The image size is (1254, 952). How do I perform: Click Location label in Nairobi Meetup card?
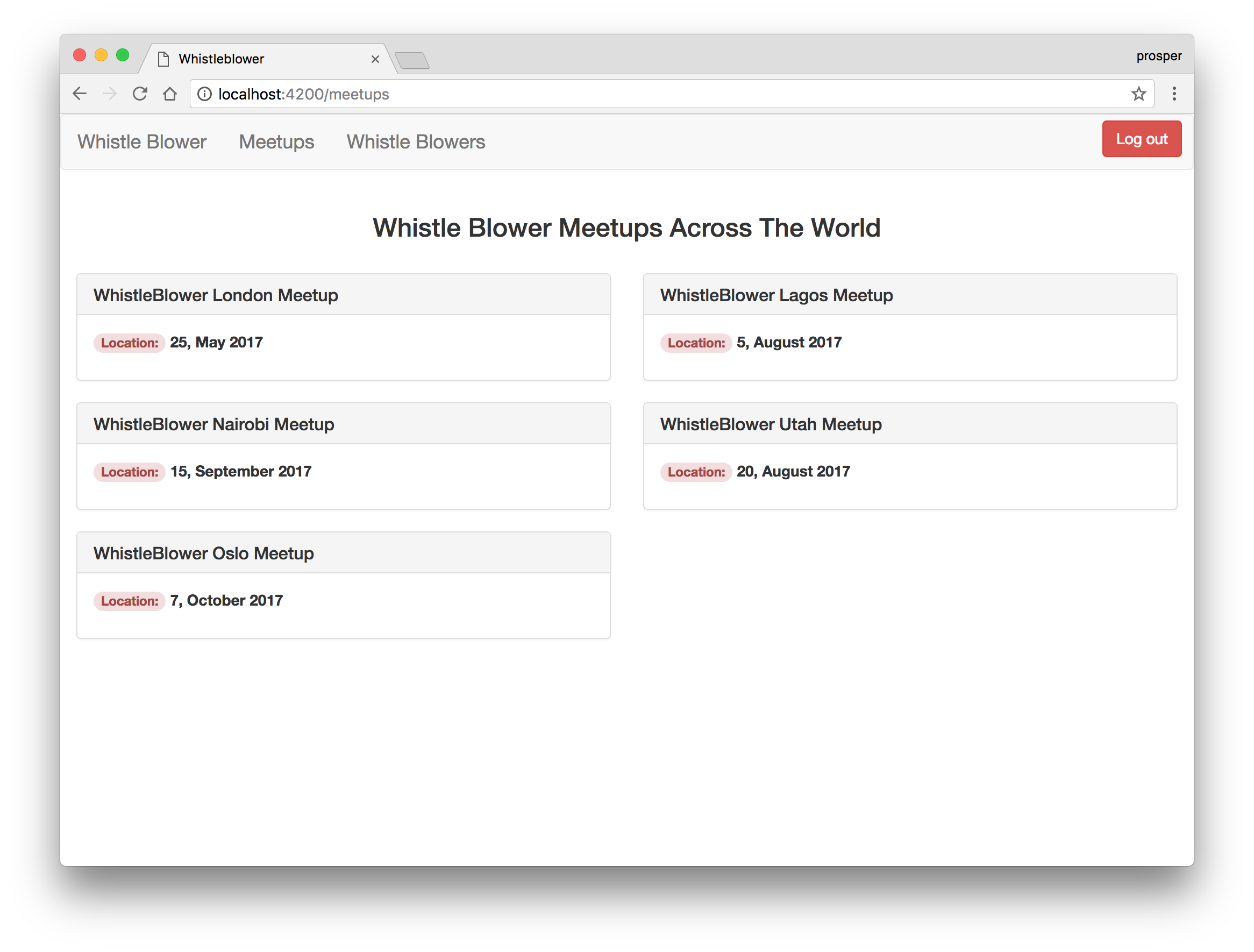coord(129,472)
